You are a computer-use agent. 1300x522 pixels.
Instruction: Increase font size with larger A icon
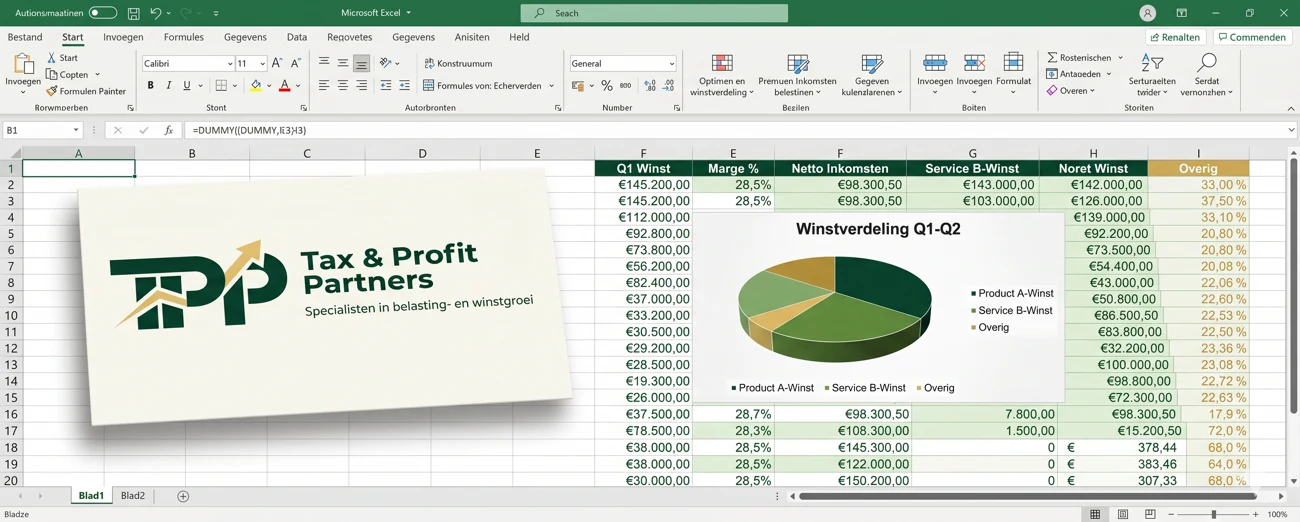pos(277,63)
